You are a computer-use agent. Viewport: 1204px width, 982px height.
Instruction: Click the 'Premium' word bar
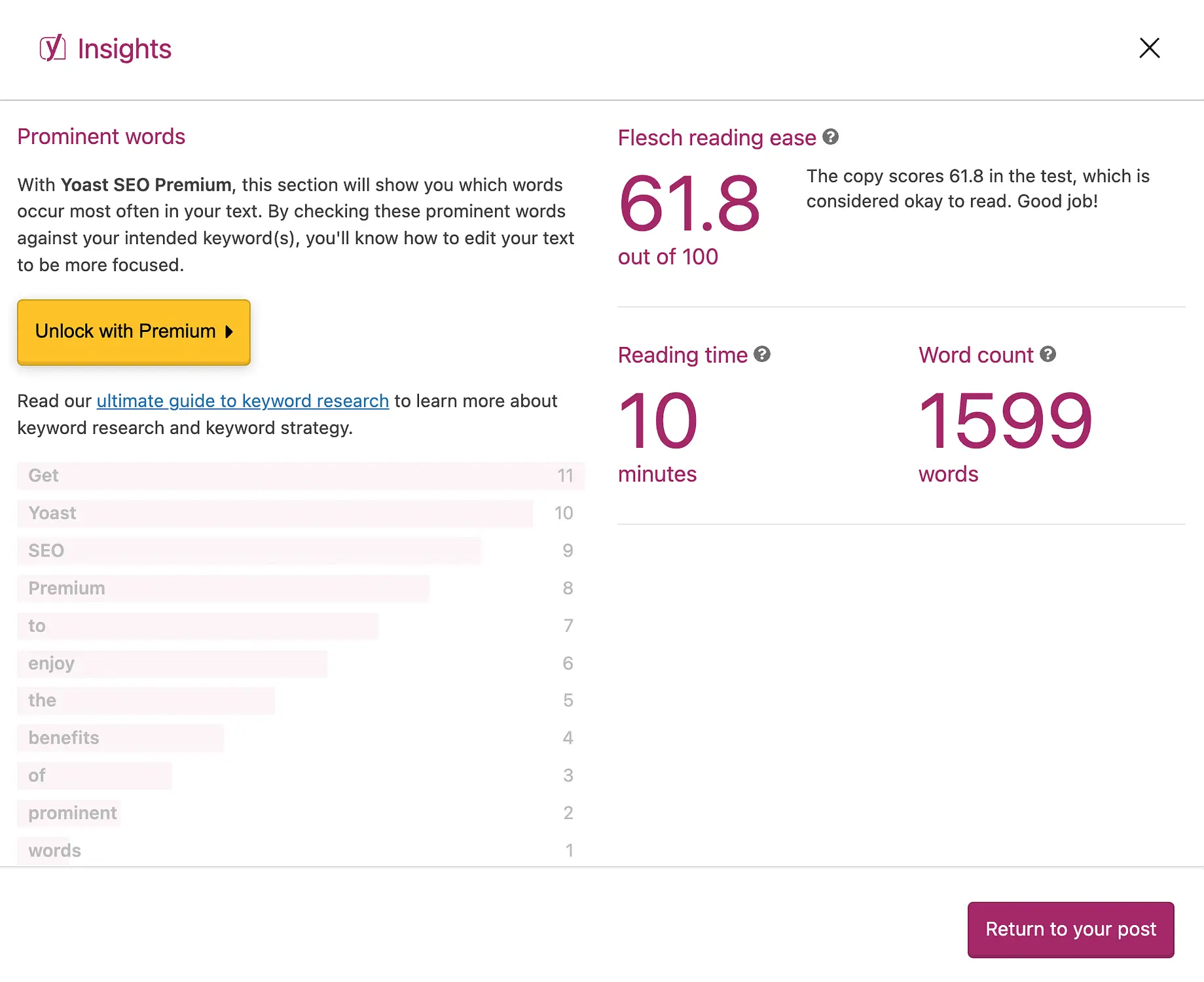tap(223, 588)
